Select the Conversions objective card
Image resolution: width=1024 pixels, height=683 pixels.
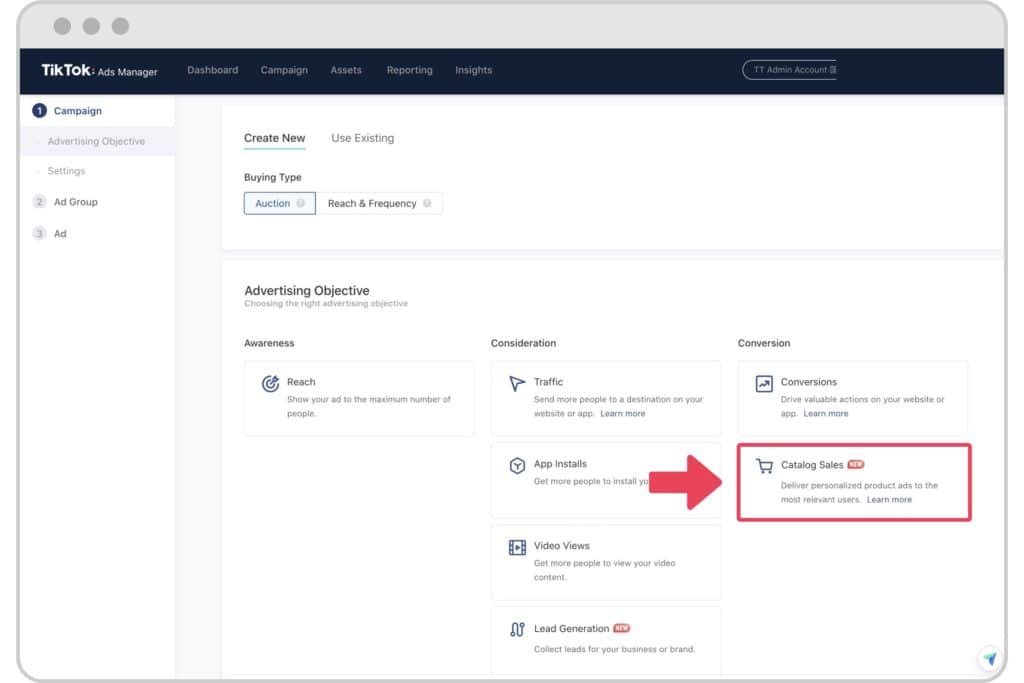click(x=853, y=398)
